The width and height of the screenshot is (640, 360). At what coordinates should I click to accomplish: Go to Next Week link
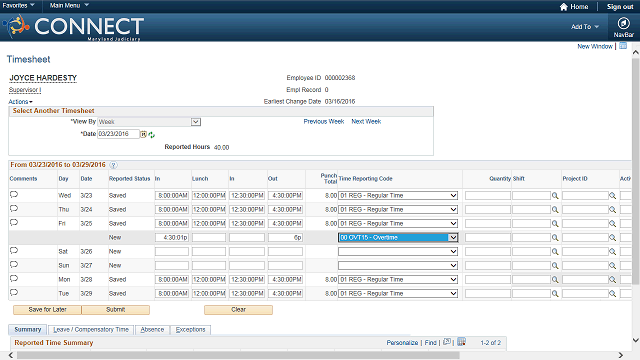click(366, 121)
